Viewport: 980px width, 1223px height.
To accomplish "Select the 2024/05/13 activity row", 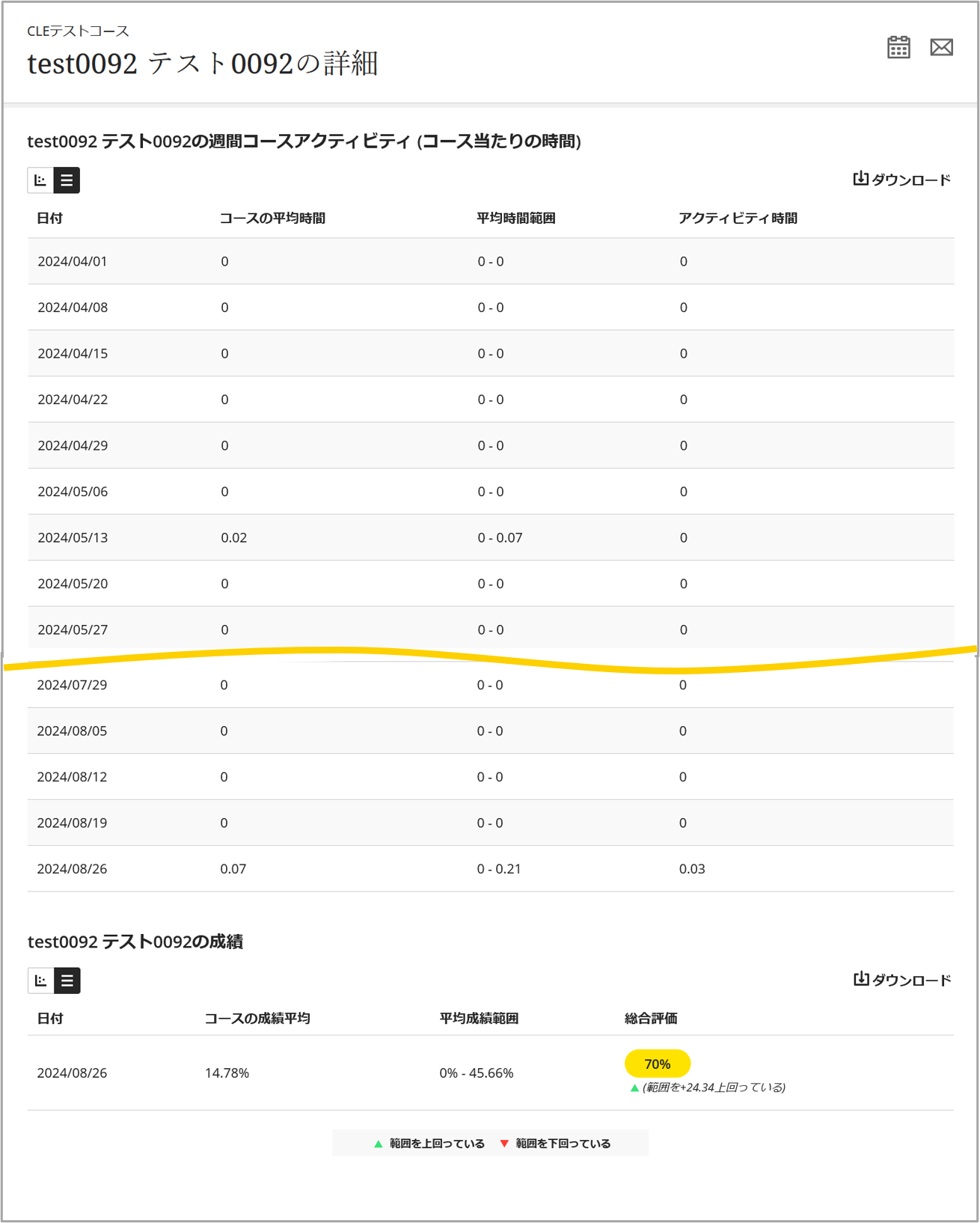I will tap(491, 537).
